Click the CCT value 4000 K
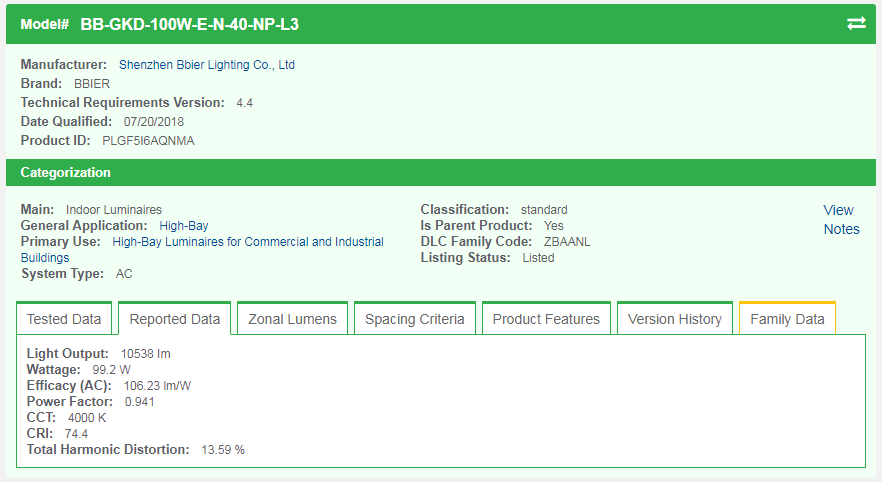The image size is (882, 482). [87, 418]
